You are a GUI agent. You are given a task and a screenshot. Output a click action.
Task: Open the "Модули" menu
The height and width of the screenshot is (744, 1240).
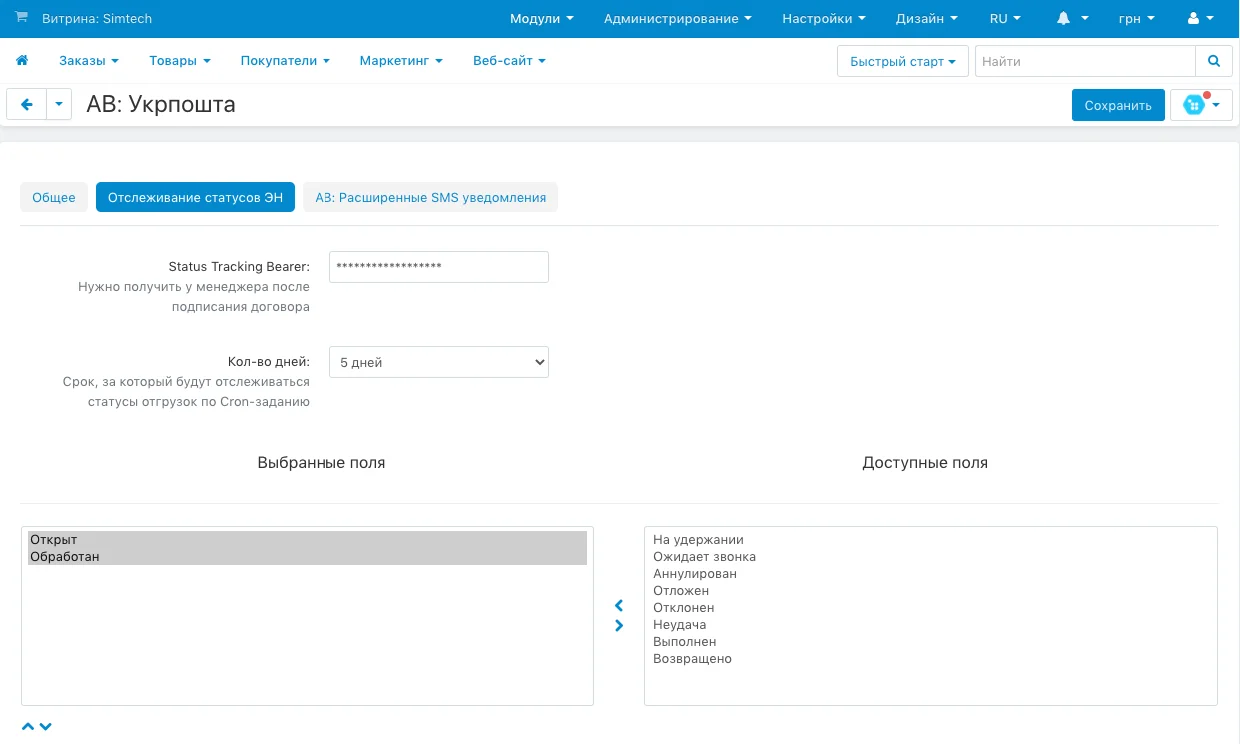click(x=541, y=19)
